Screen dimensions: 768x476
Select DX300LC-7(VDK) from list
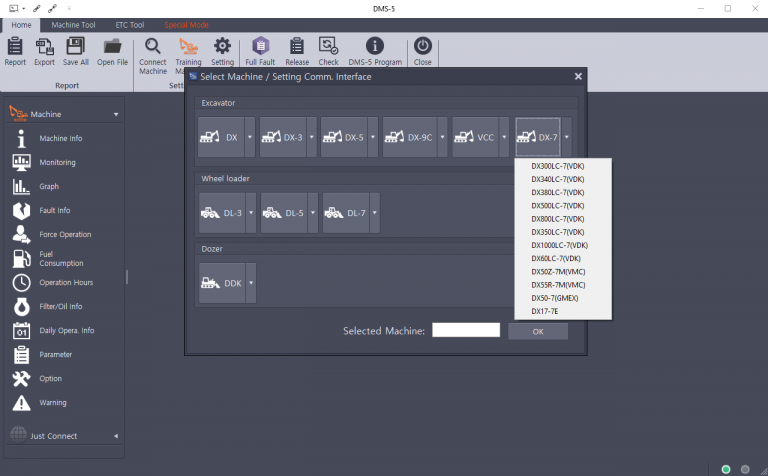[x=558, y=166]
